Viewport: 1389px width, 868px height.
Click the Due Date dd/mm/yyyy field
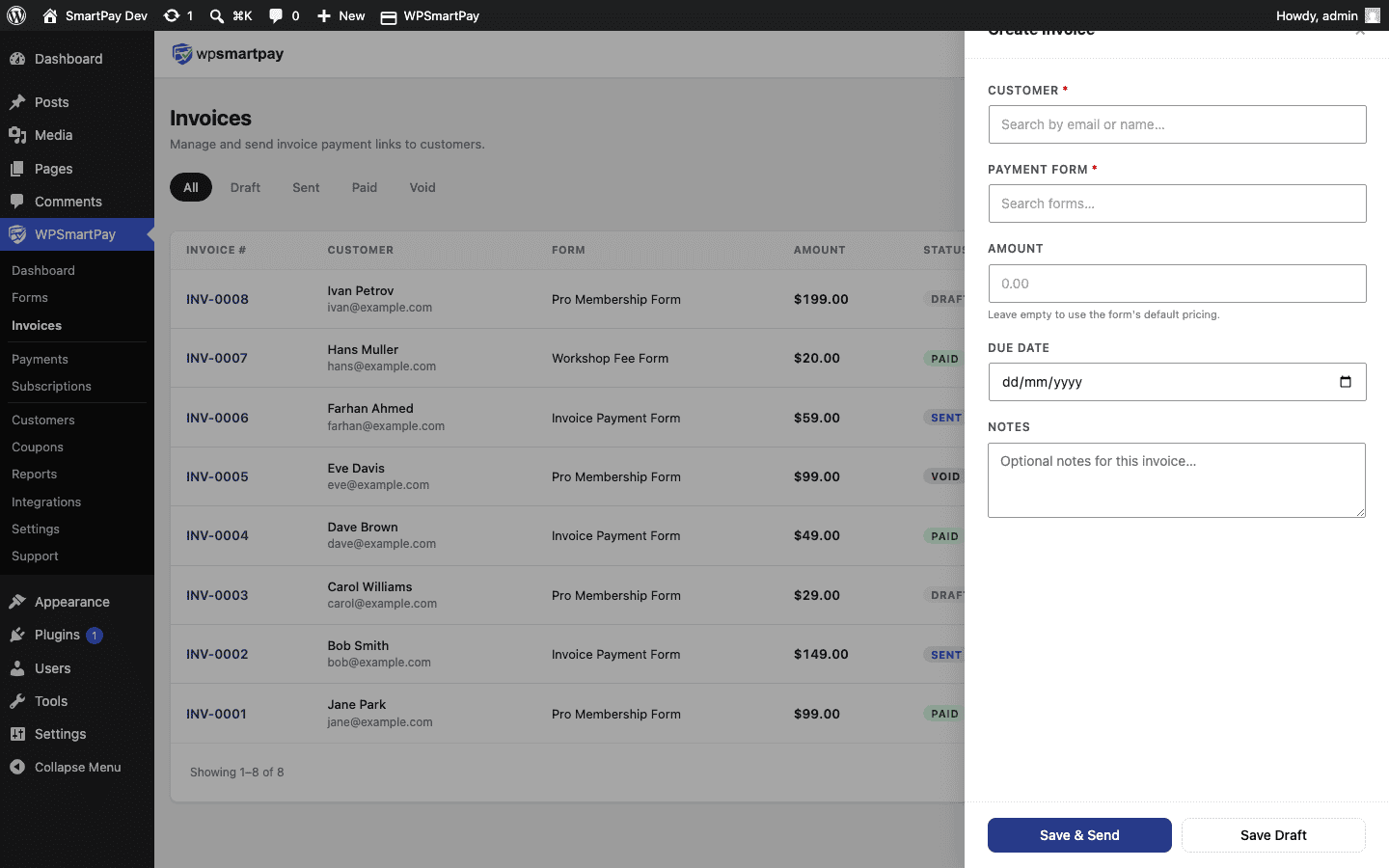point(1177,382)
